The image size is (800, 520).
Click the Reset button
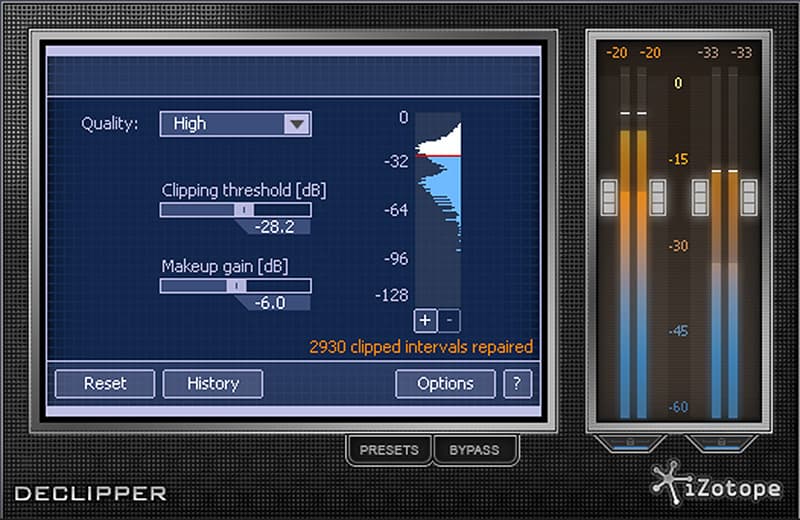pos(105,384)
